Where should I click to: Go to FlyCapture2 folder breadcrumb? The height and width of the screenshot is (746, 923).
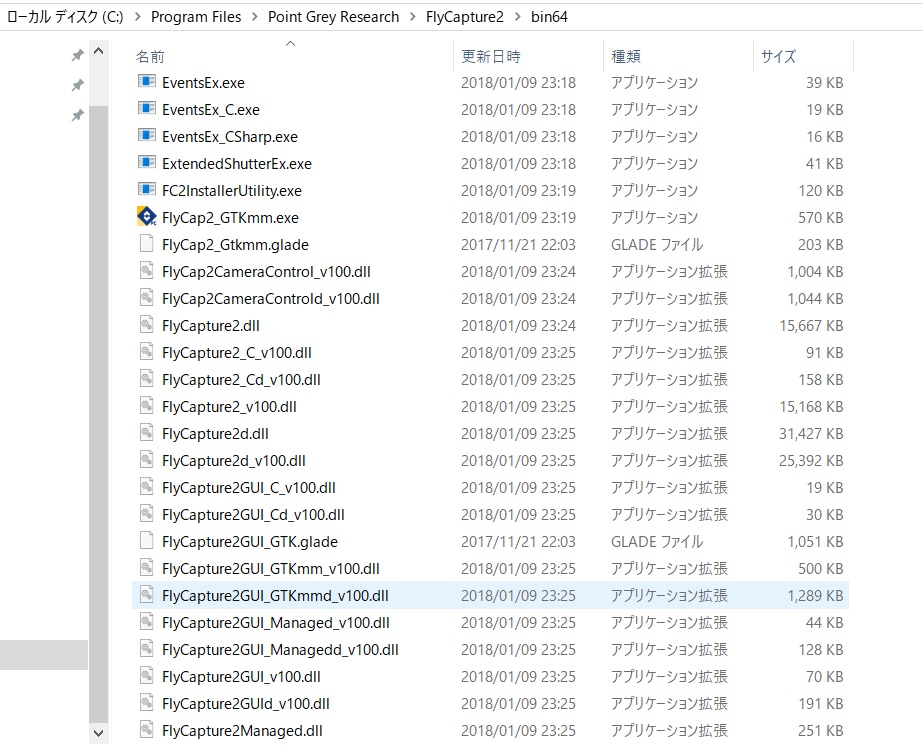click(x=464, y=16)
